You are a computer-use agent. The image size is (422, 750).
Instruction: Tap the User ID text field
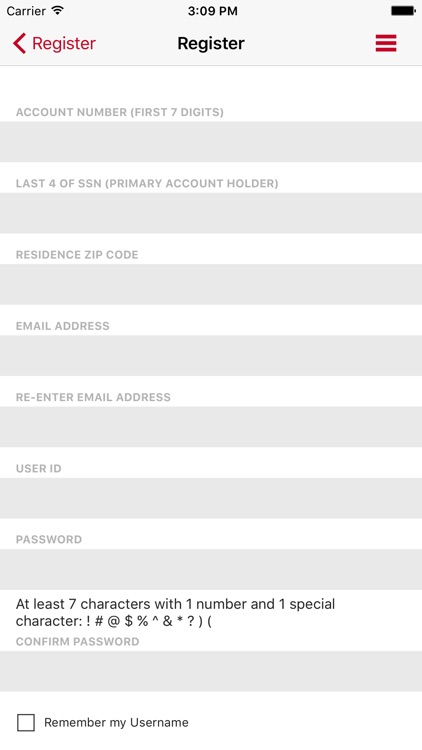(211, 498)
